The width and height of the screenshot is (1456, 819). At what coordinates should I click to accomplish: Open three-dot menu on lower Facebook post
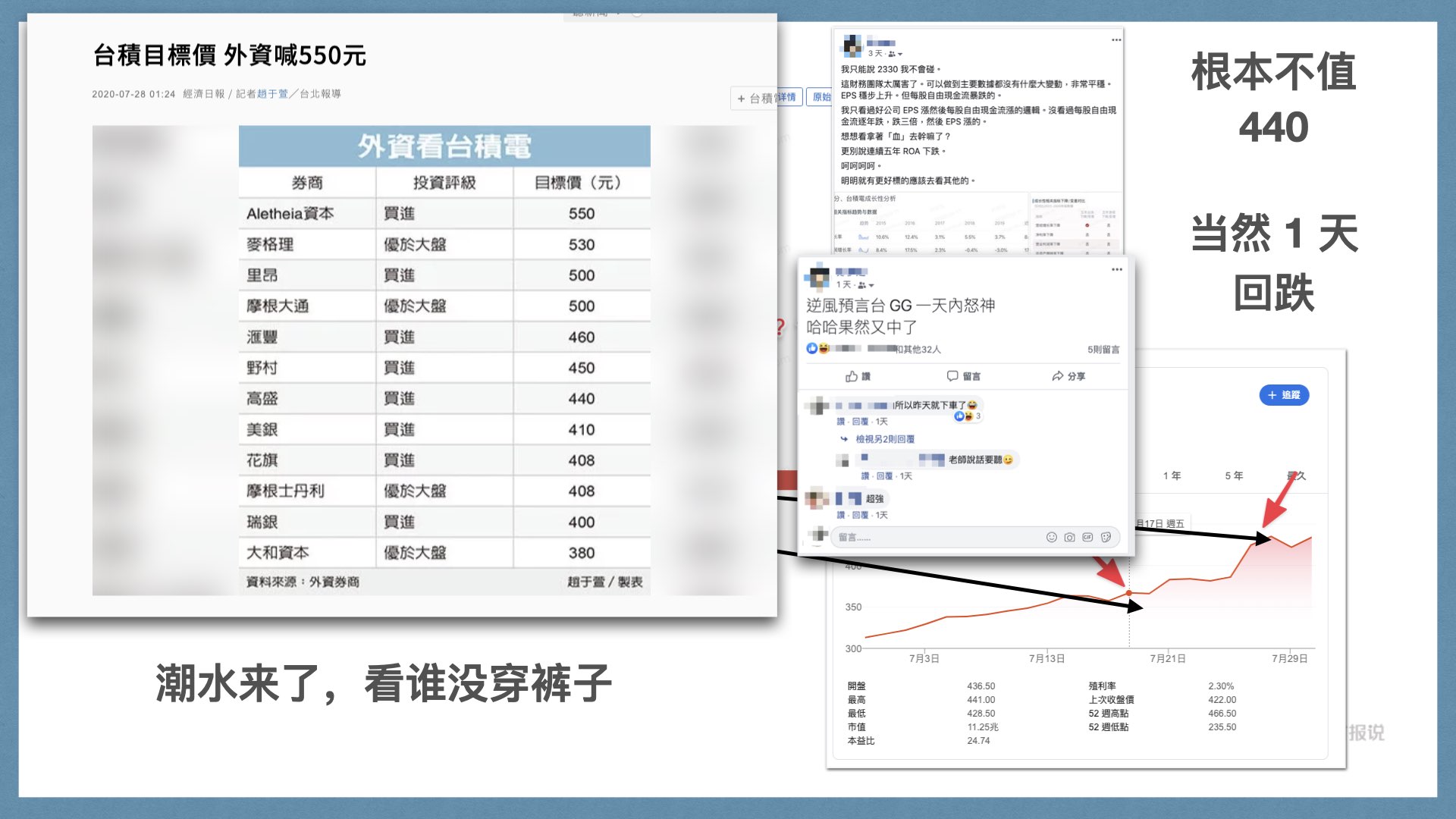coord(1116,269)
